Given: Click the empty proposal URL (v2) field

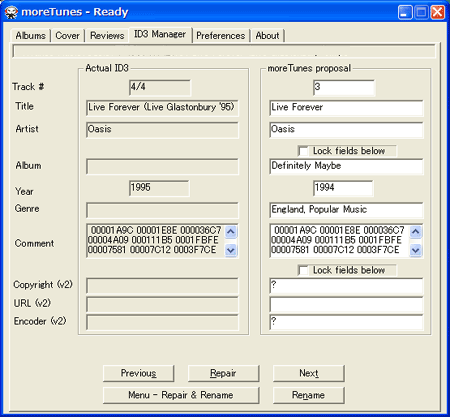Looking at the screenshot, I should [346, 305].
